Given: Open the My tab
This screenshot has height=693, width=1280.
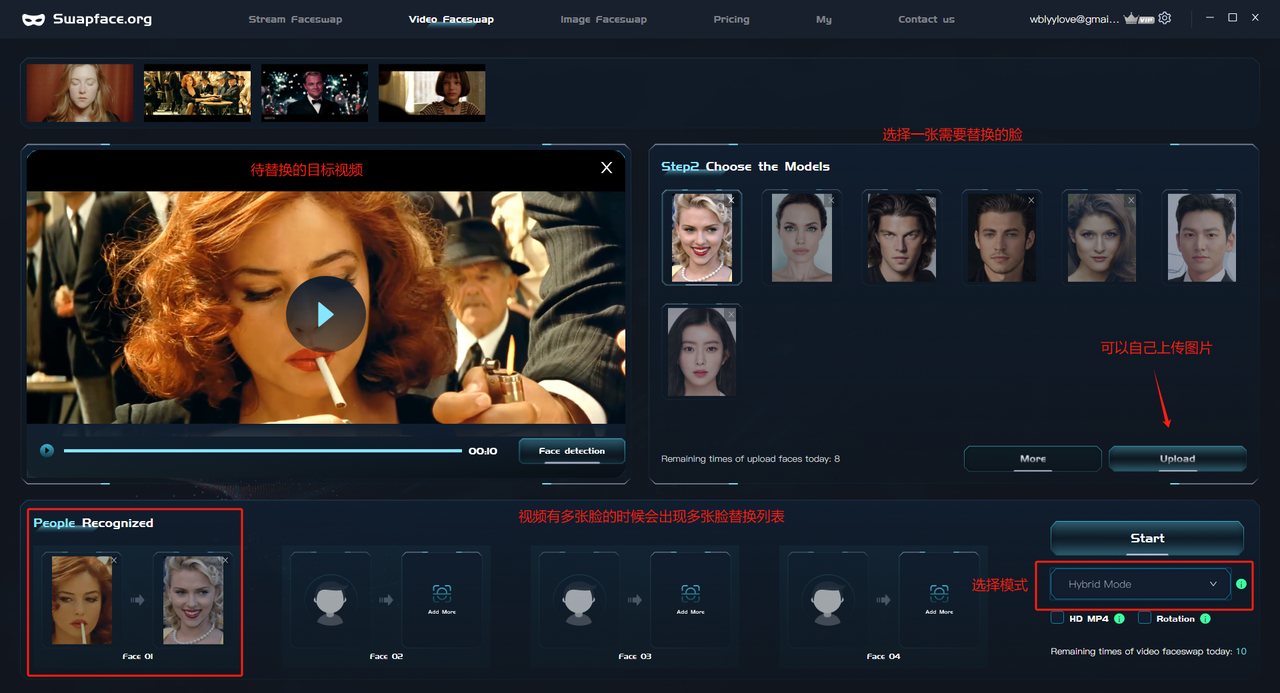Looking at the screenshot, I should click(823, 19).
